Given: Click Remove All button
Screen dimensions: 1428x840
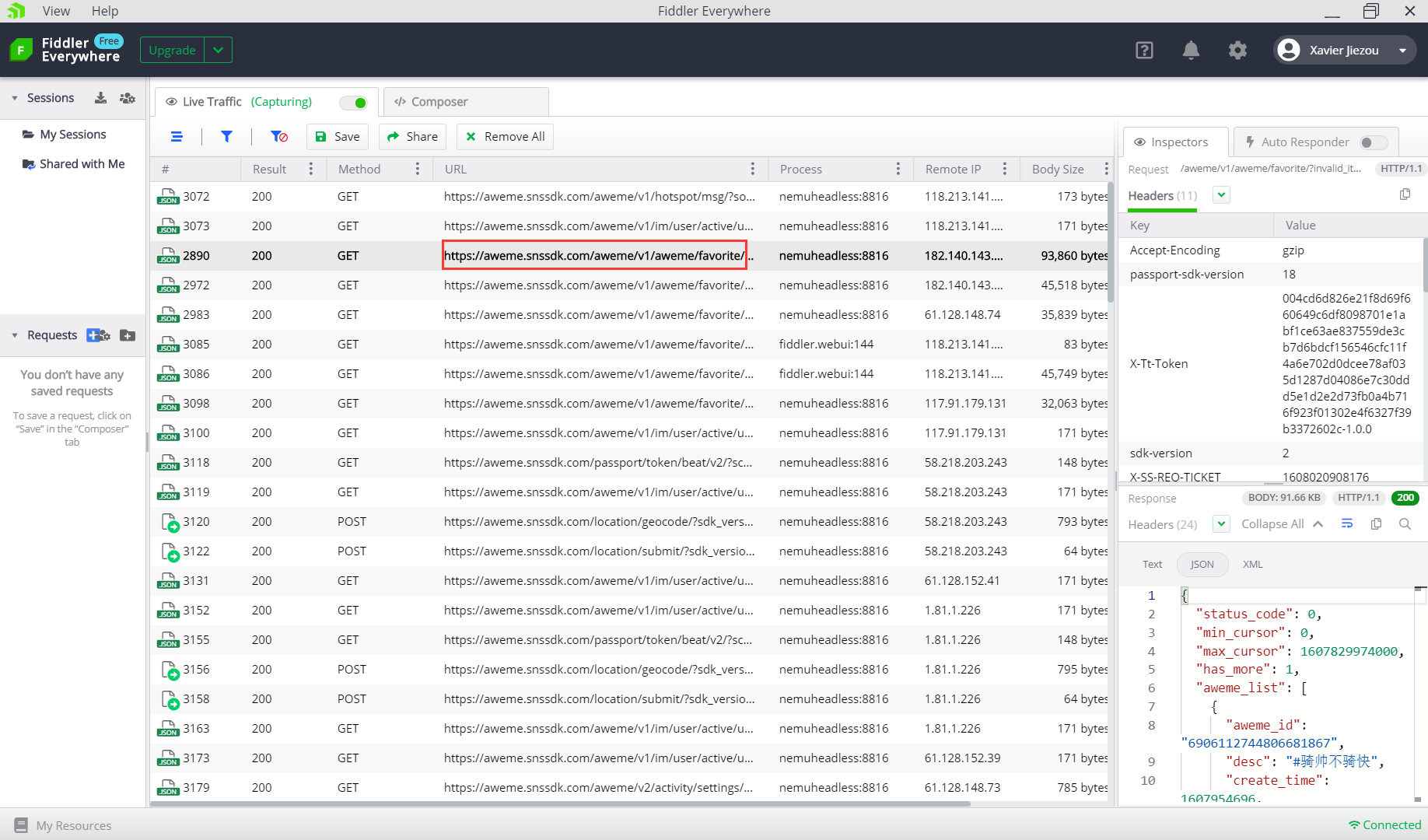Looking at the screenshot, I should point(505,137).
